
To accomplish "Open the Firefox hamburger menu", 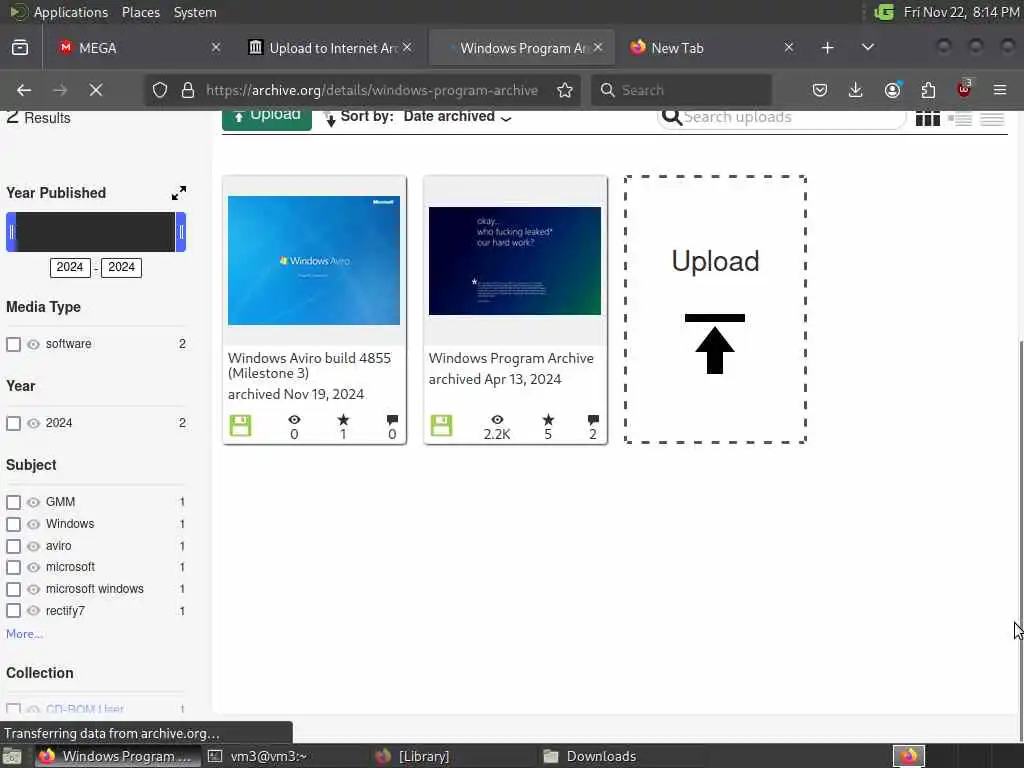I will [x=1000, y=90].
